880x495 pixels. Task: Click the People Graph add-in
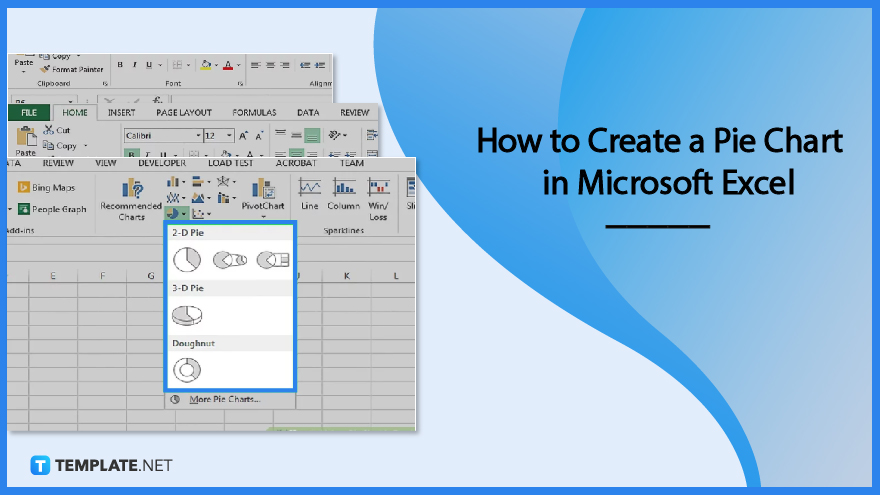(x=52, y=209)
